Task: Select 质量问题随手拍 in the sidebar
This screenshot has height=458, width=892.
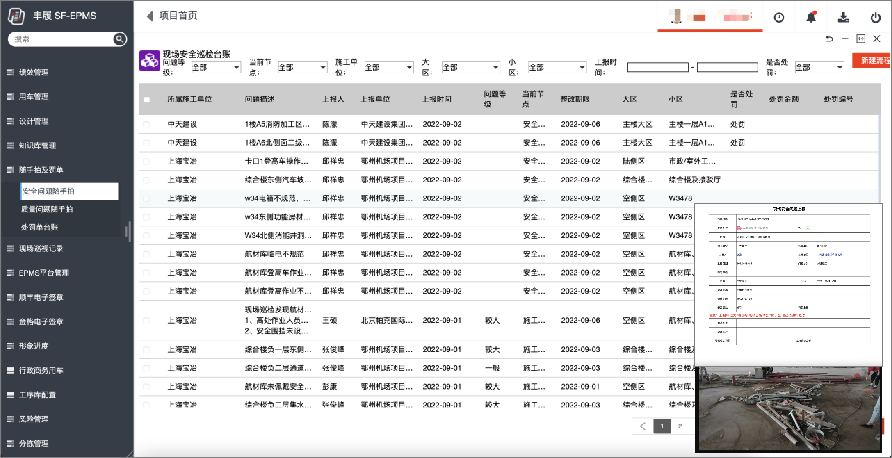Action: point(47,209)
